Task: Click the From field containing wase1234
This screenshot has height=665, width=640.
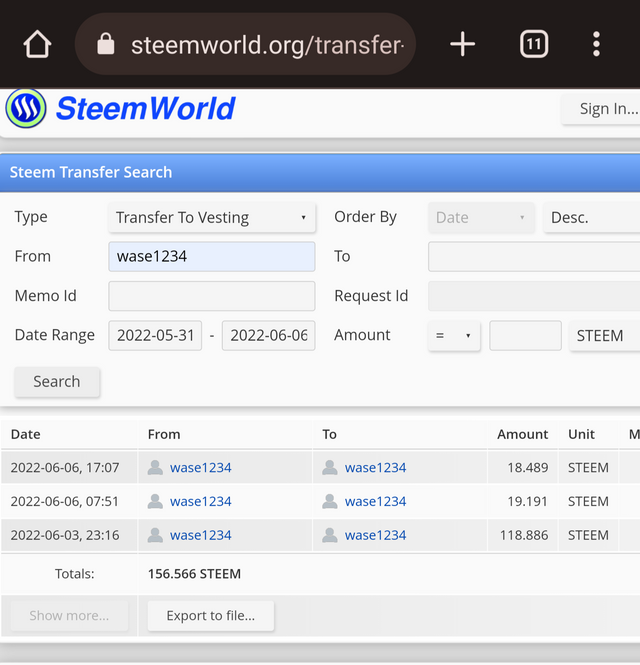Action: [212, 257]
